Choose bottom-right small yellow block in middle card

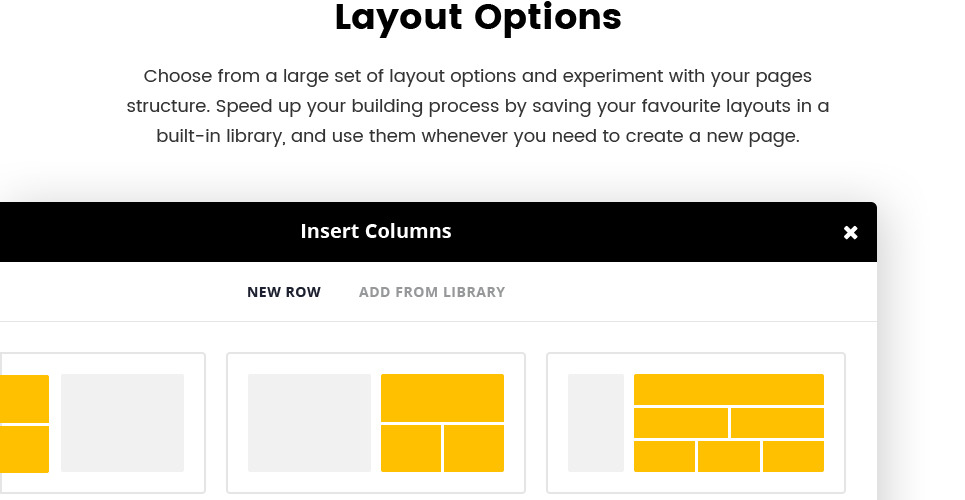[x=474, y=448]
